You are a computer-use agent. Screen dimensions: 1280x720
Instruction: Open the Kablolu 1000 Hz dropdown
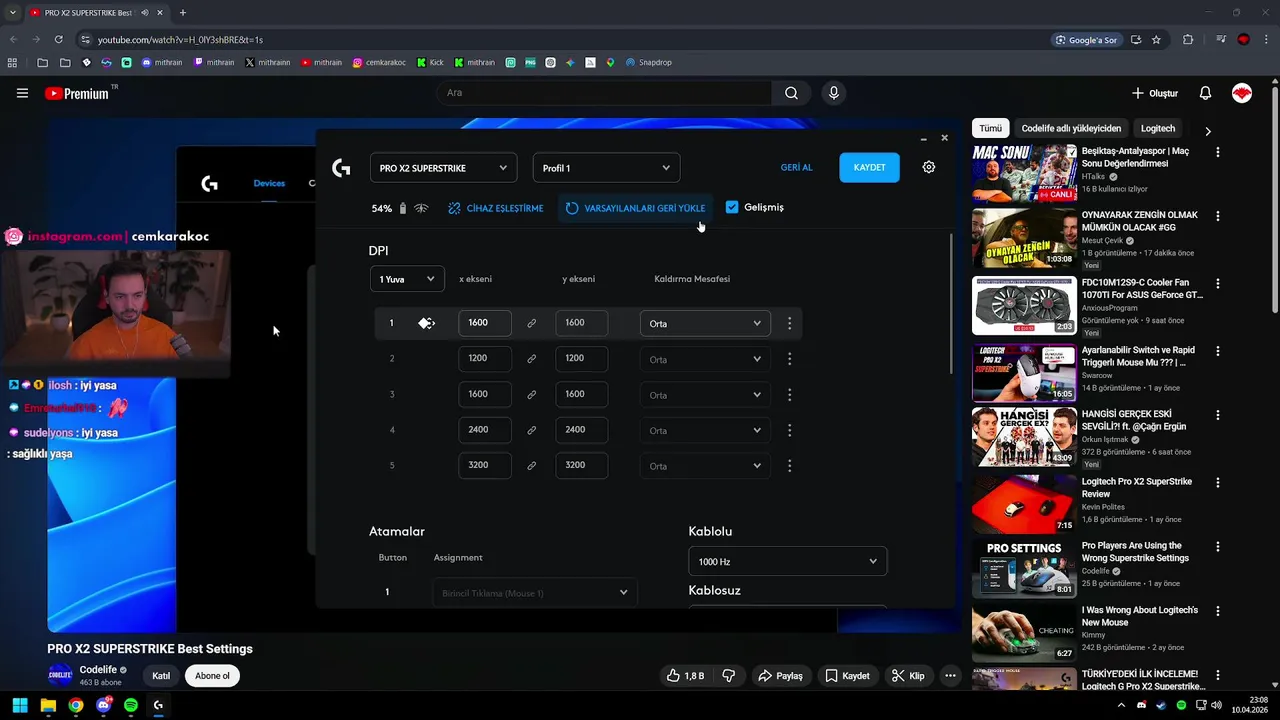click(788, 562)
